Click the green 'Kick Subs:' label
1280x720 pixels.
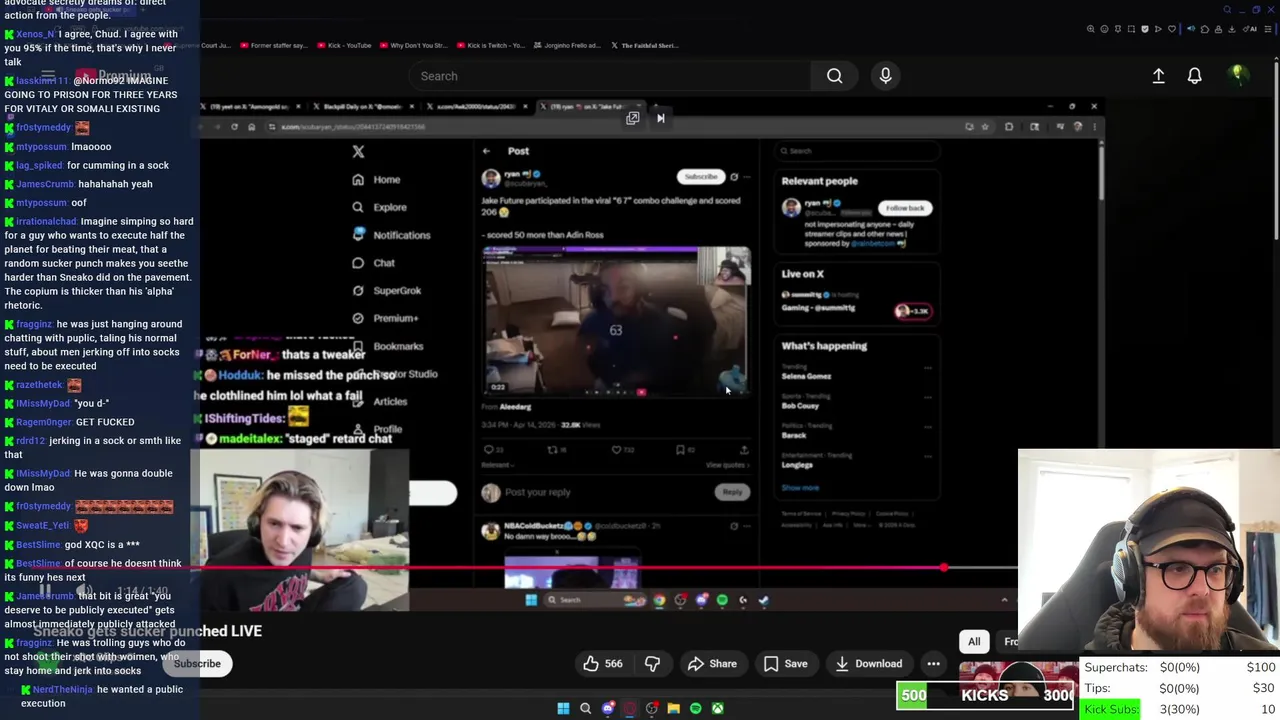[x=1111, y=709]
